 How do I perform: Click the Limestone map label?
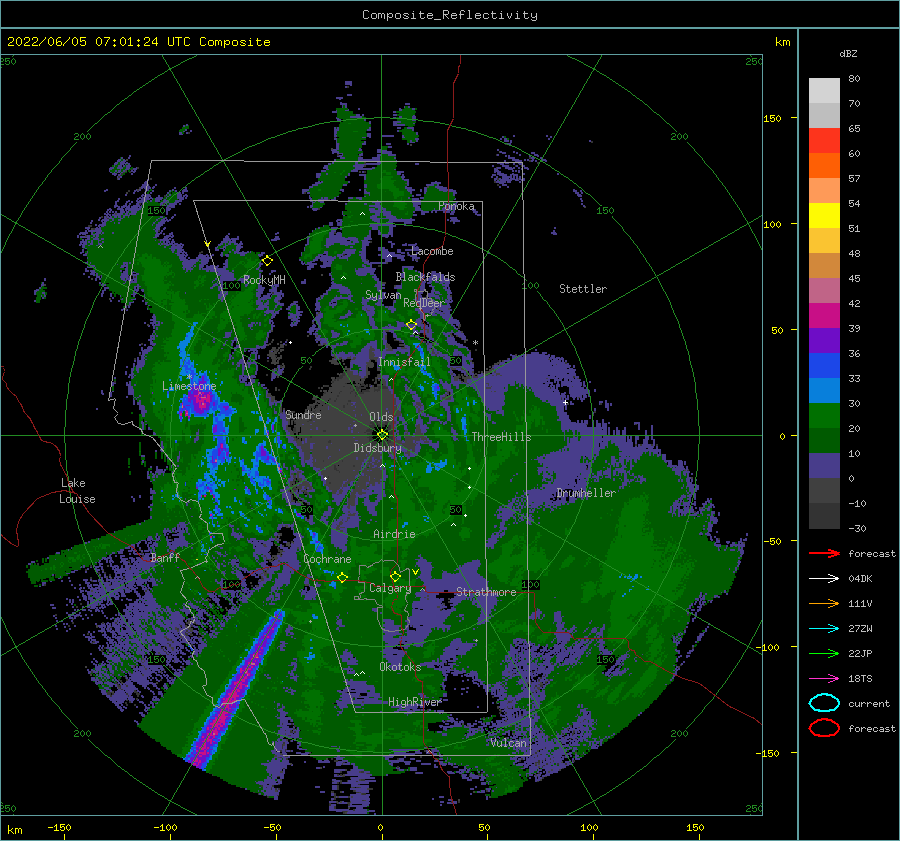pos(189,386)
